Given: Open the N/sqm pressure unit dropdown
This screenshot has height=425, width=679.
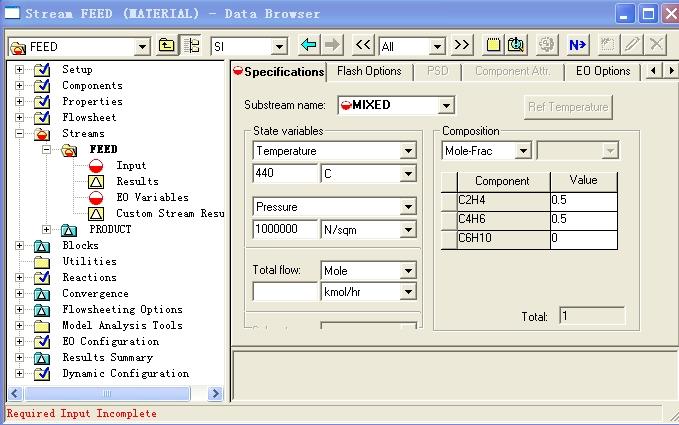Looking at the screenshot, I should [x=408, y=230].
